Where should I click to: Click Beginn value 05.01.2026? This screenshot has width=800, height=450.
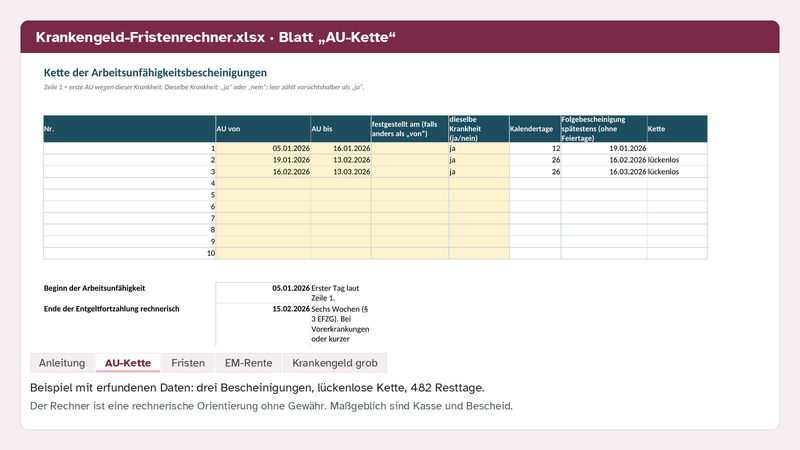[x=263, y=292]
